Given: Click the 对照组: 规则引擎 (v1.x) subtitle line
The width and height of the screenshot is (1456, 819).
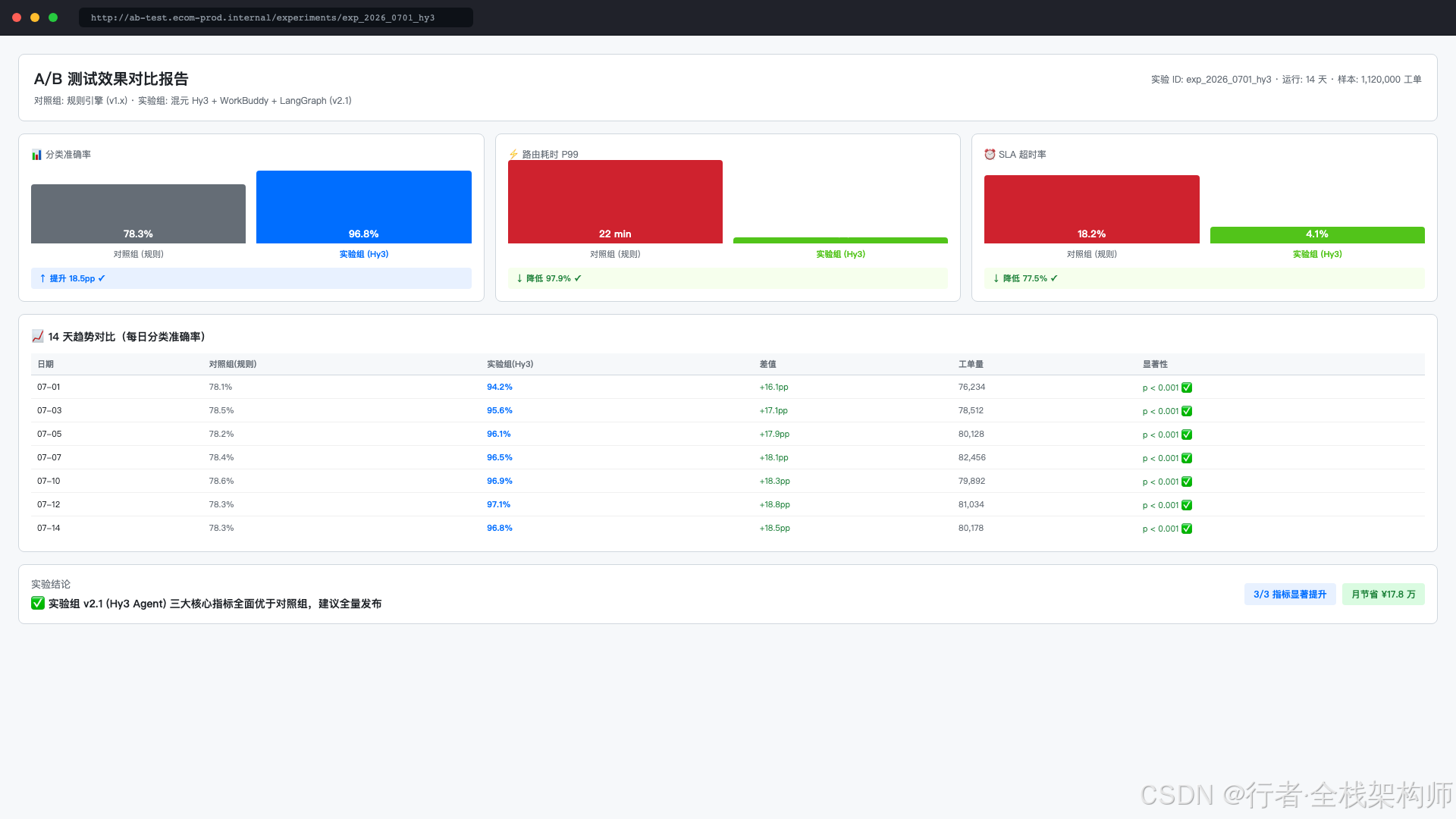Looking at the screenshot, I should click(193, 101).
